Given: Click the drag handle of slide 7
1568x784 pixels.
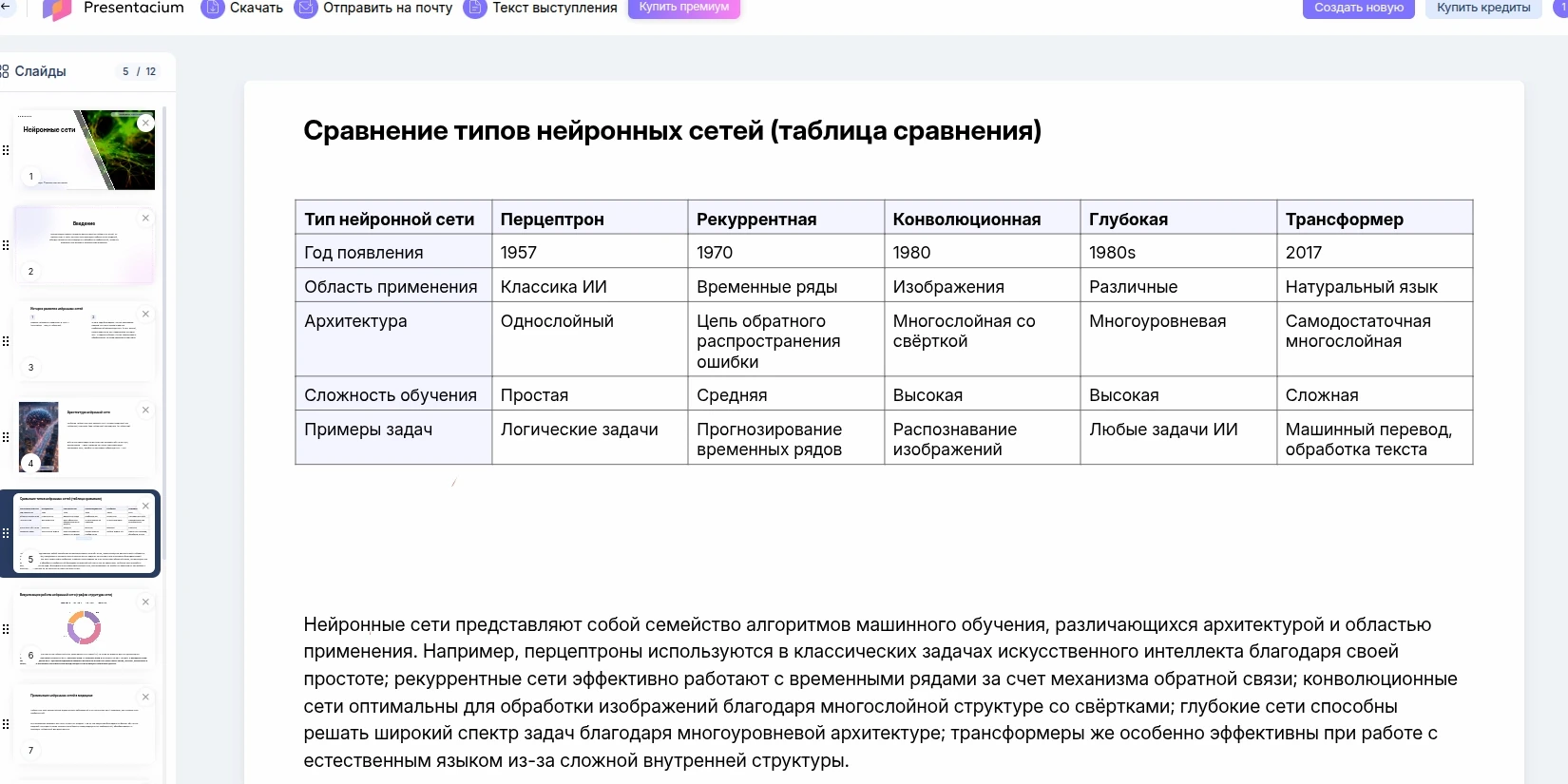Looking at the screenshot, I should coord(6,724).
